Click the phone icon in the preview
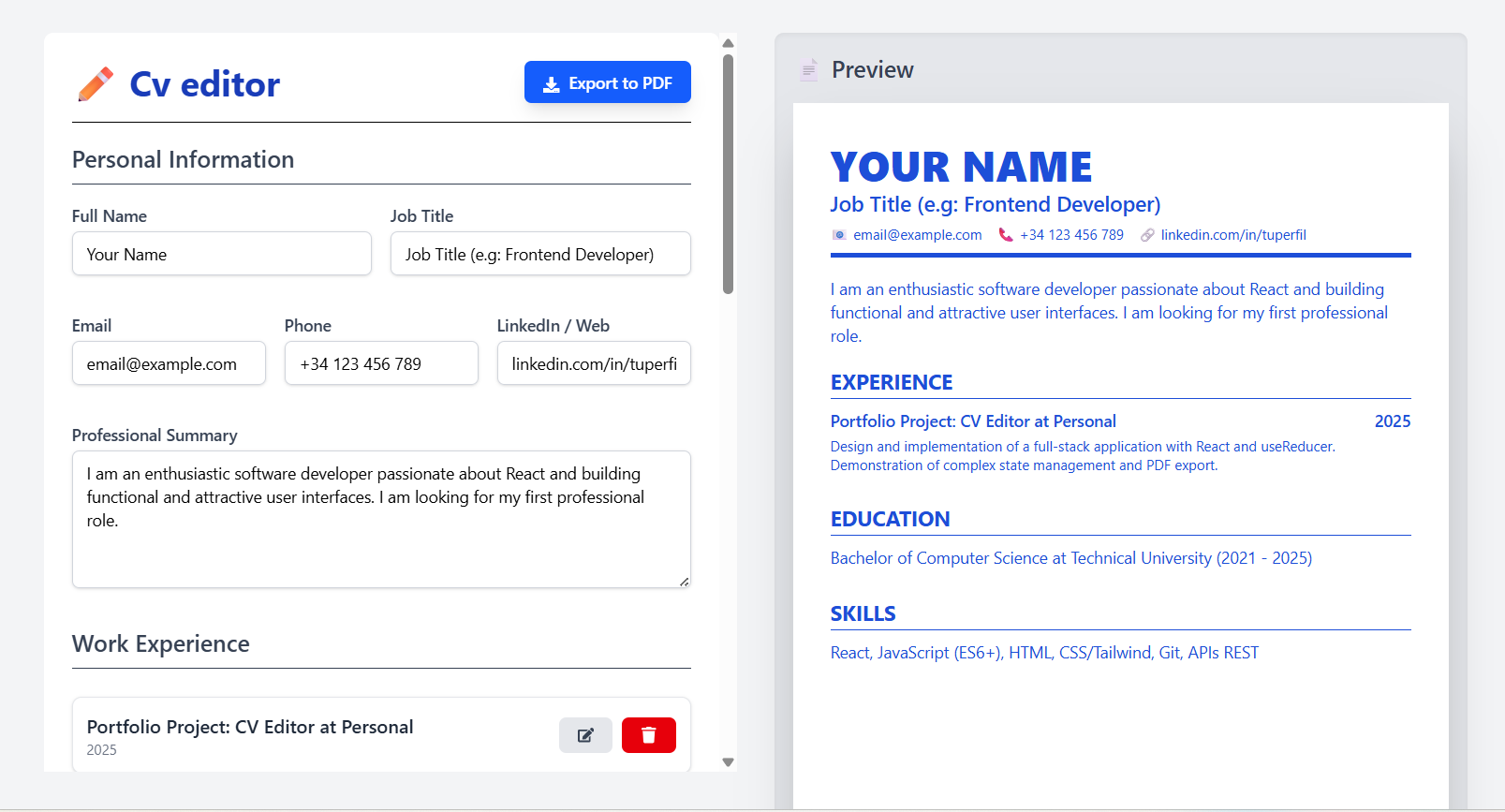1505x812 pixels. pyautogui.click(x=1006, y=235)
